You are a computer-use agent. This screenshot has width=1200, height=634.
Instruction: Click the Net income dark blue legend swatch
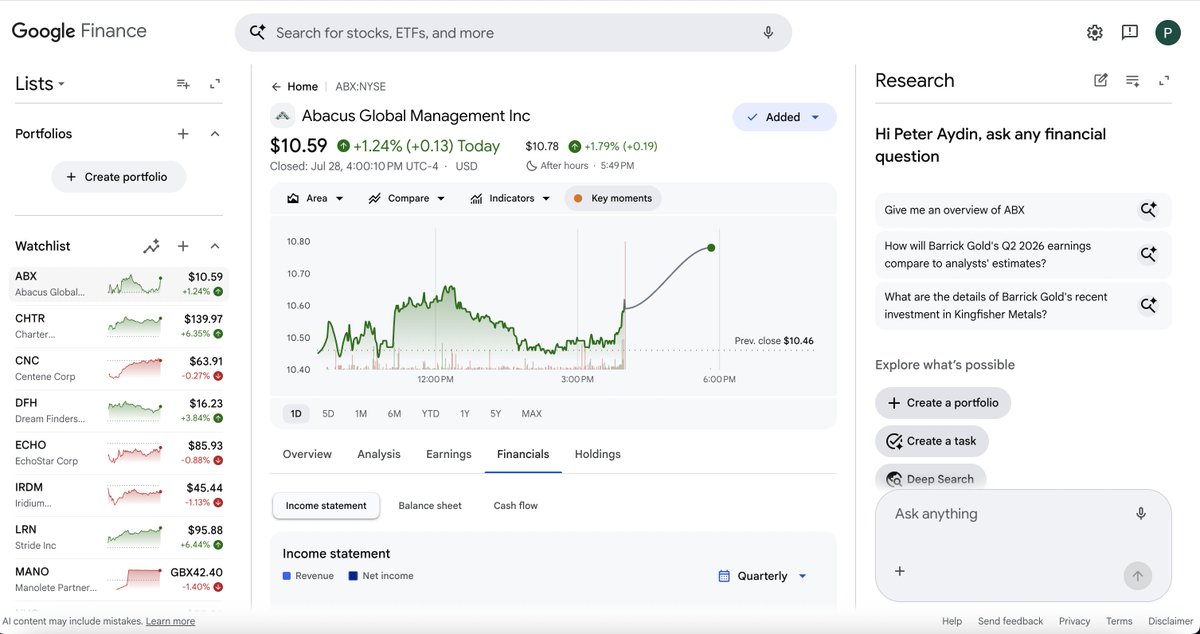[353, 576]
